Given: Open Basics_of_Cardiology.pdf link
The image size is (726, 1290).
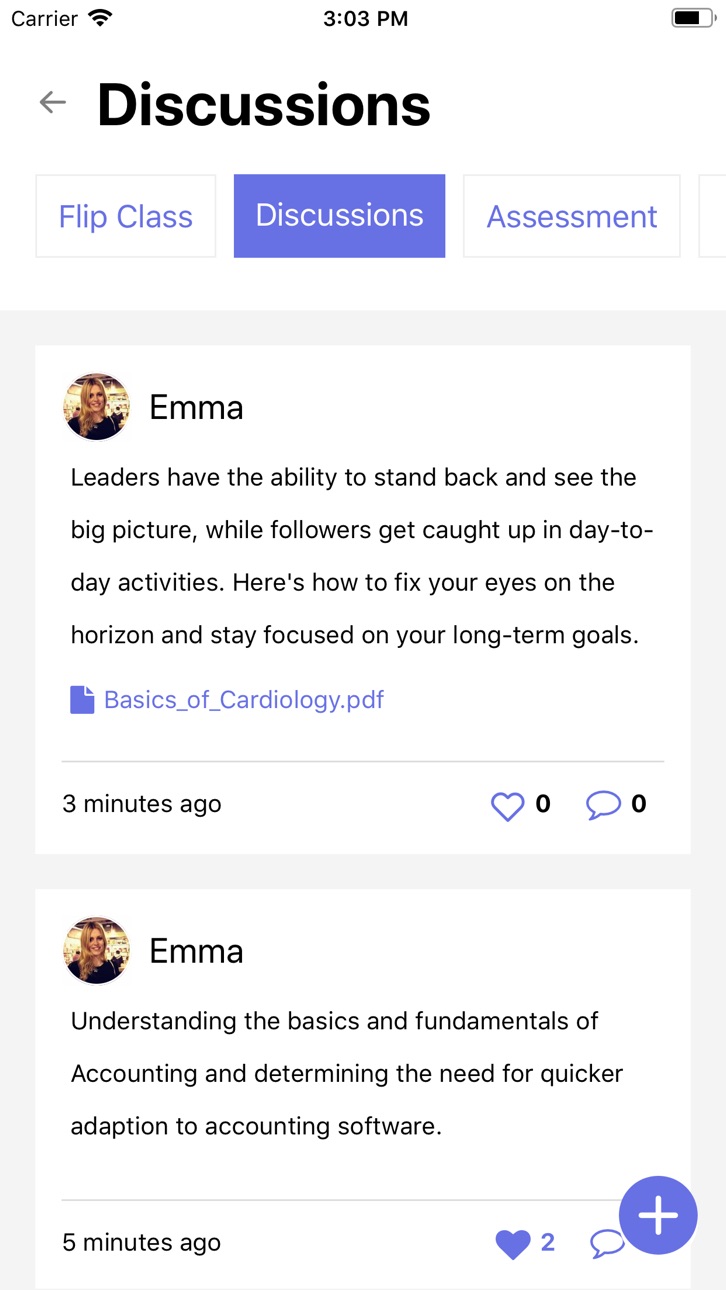Looking at the screenshot, I should tap(244, 699).
